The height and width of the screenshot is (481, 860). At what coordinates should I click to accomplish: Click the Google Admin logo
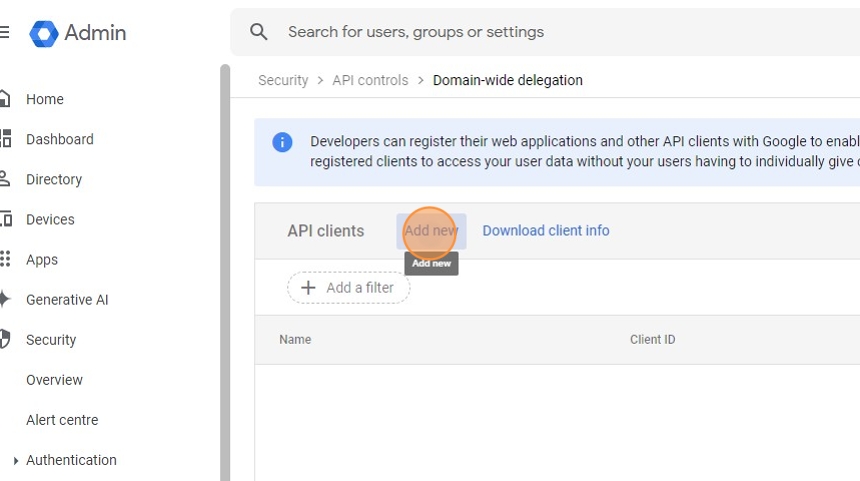pyautogui.click(x=45, y=33)
